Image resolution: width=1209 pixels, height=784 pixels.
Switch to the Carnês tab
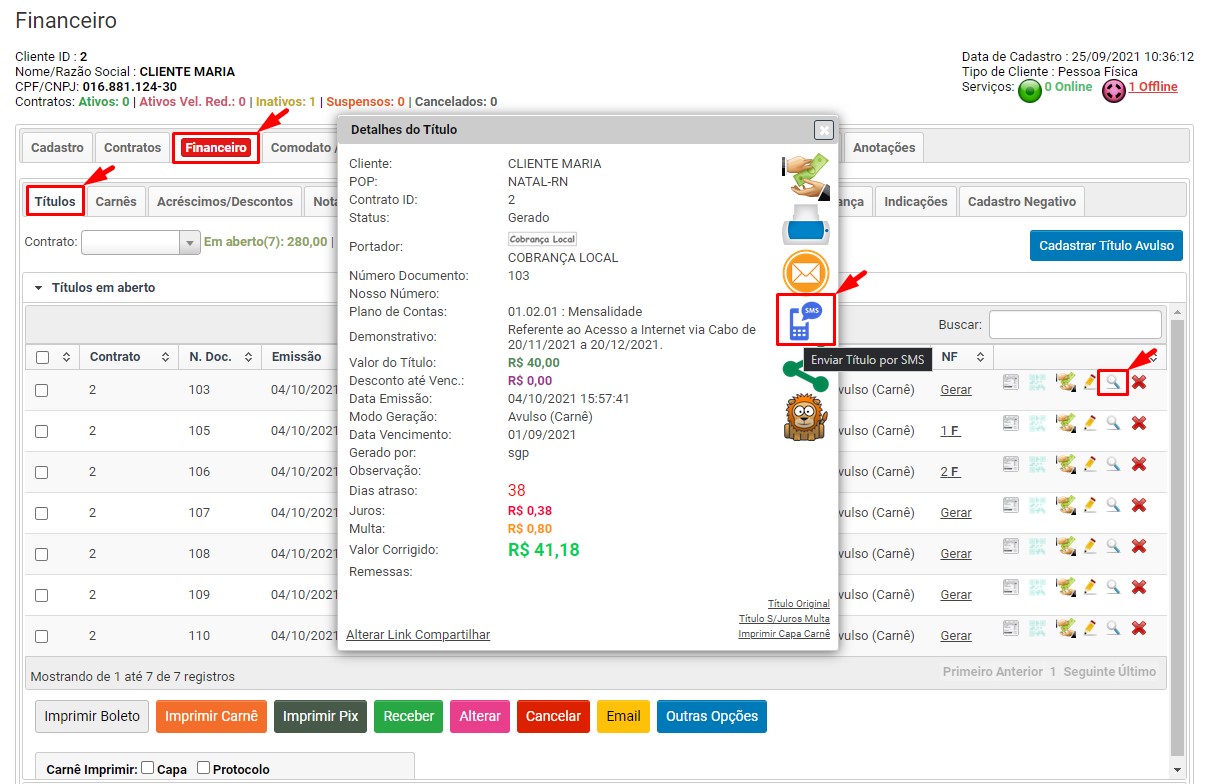[x=116, y=201]
